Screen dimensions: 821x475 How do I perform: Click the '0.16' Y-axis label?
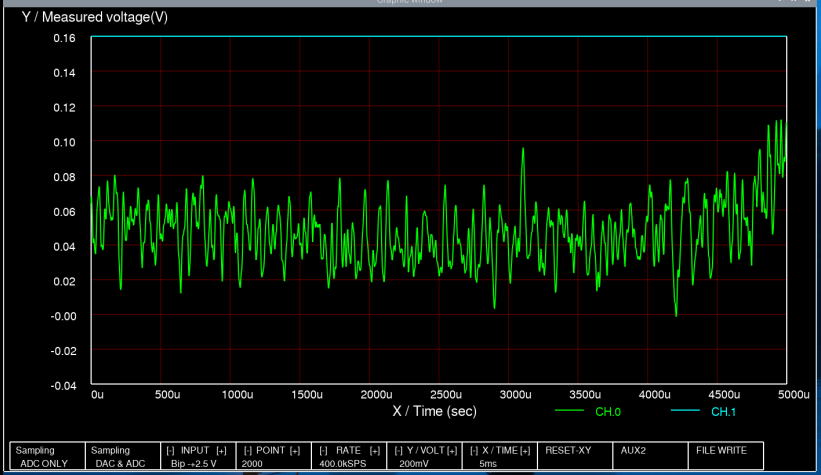[x=64, y=38]
